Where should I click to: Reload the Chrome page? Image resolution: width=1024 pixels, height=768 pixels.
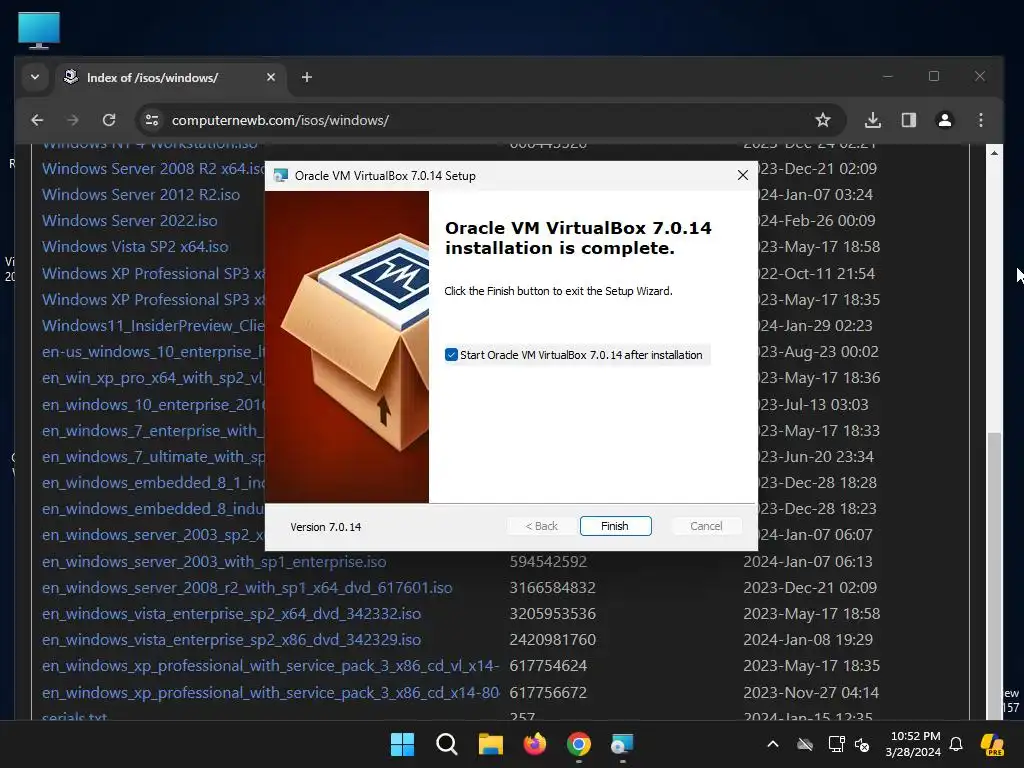coord(109,120)
